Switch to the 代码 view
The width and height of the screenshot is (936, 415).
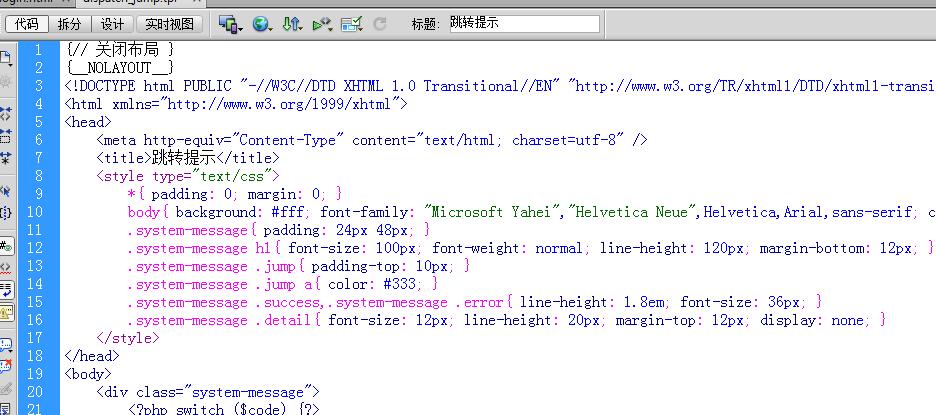coord(27,24)
